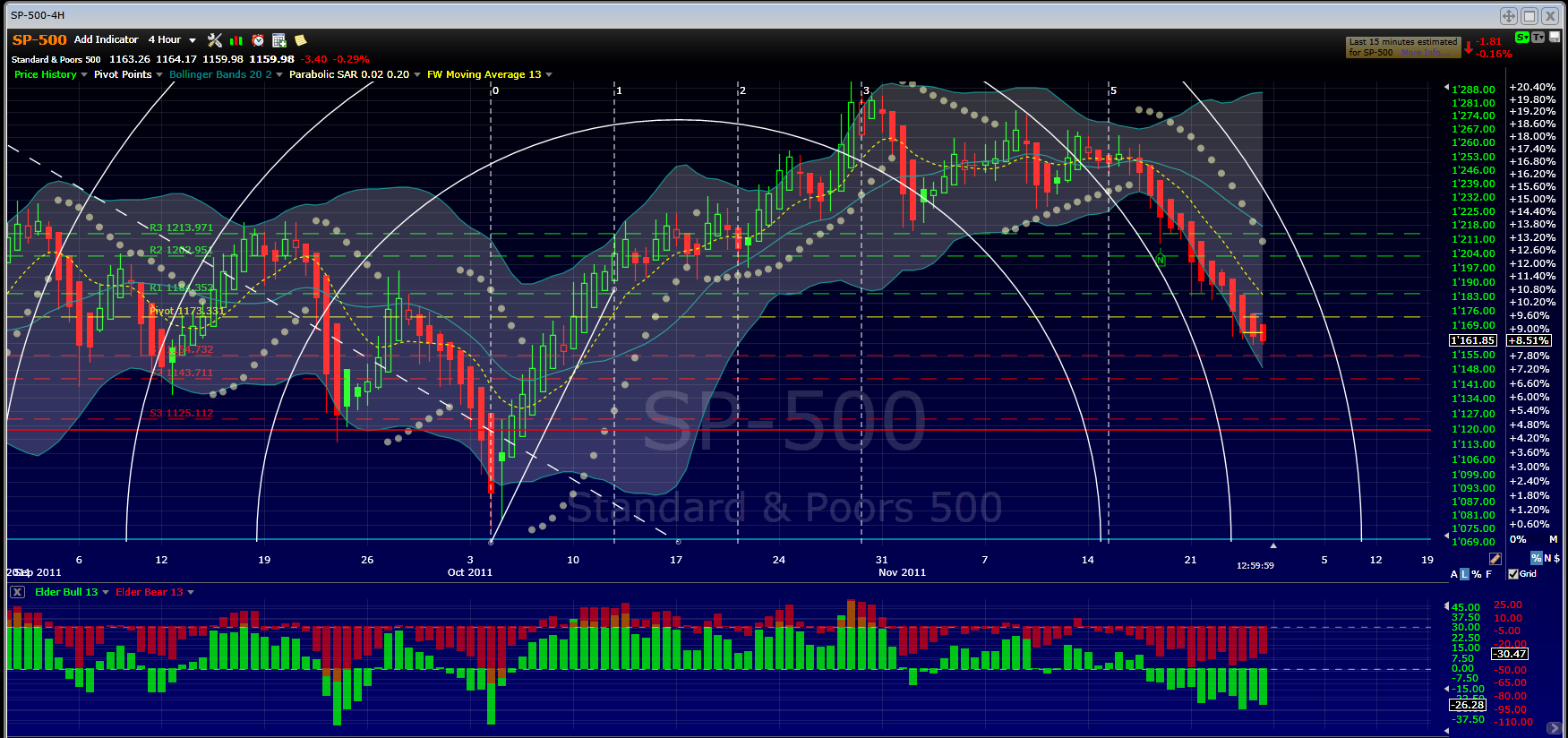
Task: Click the R3 1213.971 pivot label
Action: click(181, 227)
